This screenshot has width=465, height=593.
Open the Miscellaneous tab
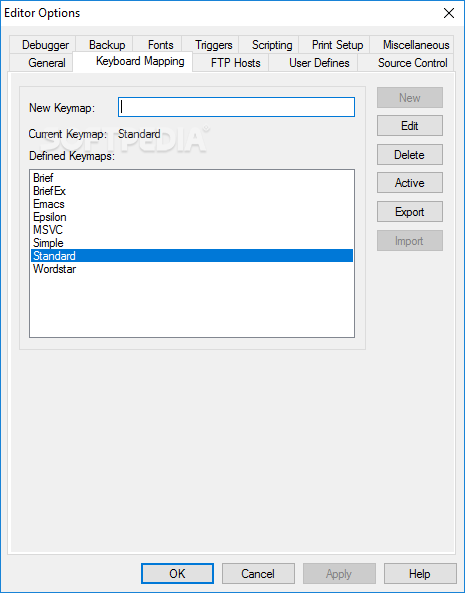click(x=412, y=45)
